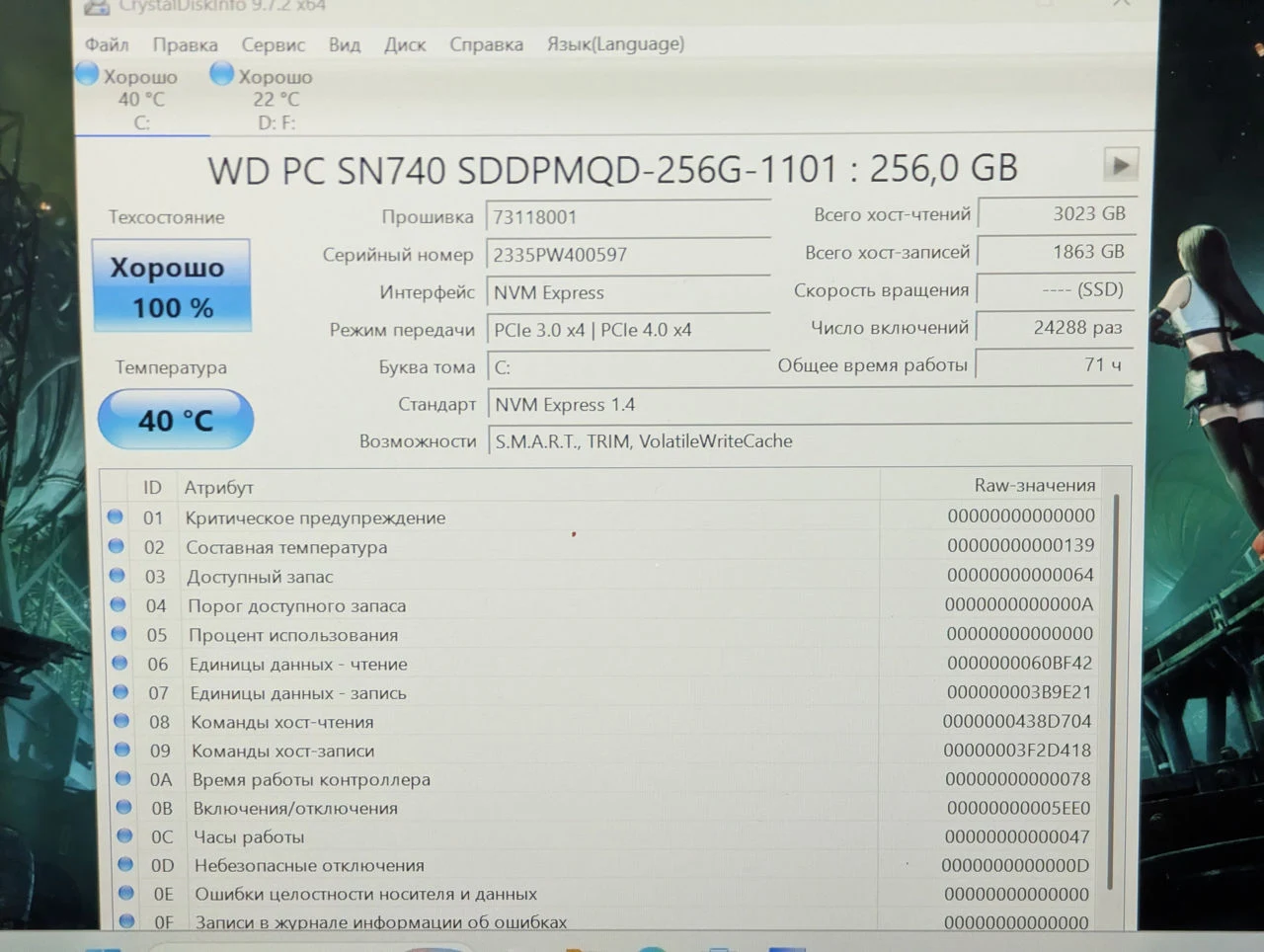The image size is (1264, 952).
Task: Click the firmware field showing 73118001
Action: (x=628, y=217)
